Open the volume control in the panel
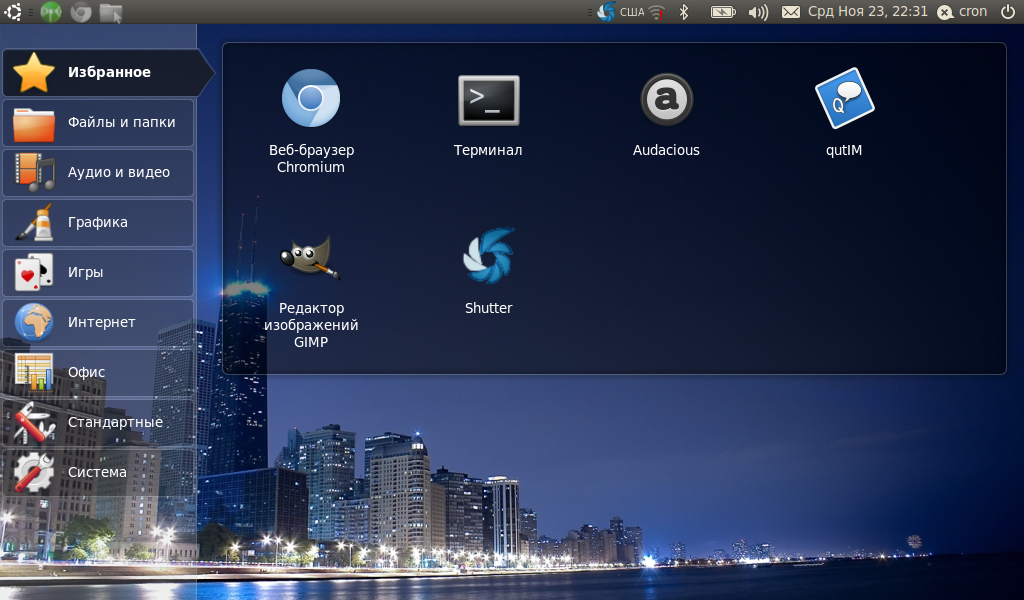Viewport: 1024px width, 600px height. pyautogui.click(x=758, y=12)
